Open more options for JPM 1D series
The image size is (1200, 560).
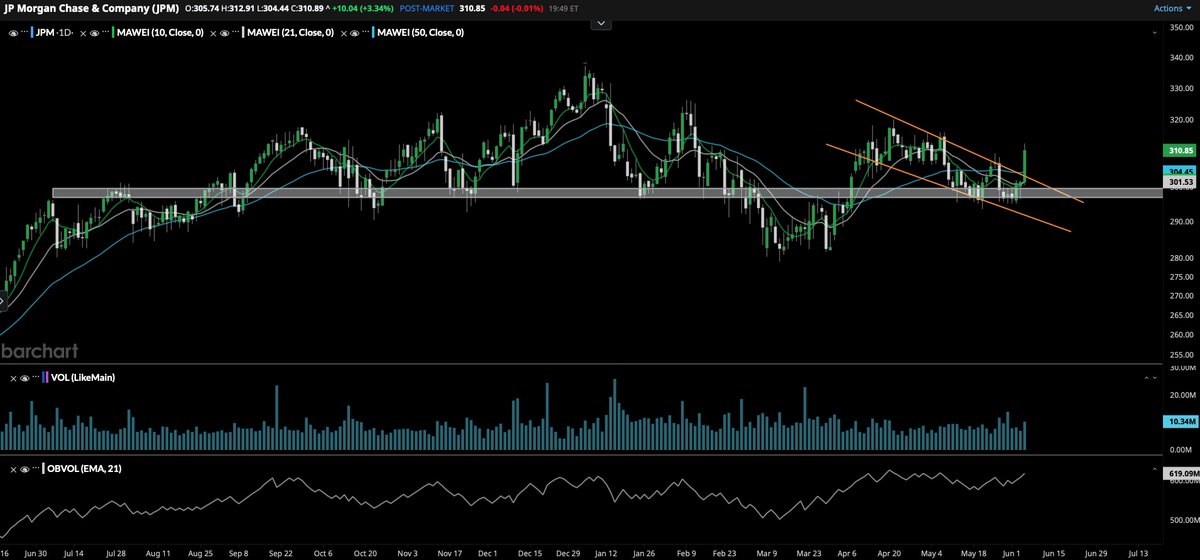(24, 32)
